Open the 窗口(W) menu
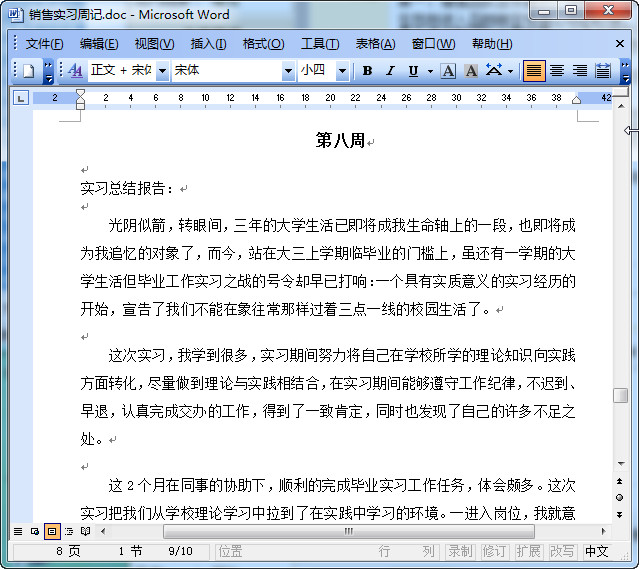 tap(433, 44)
